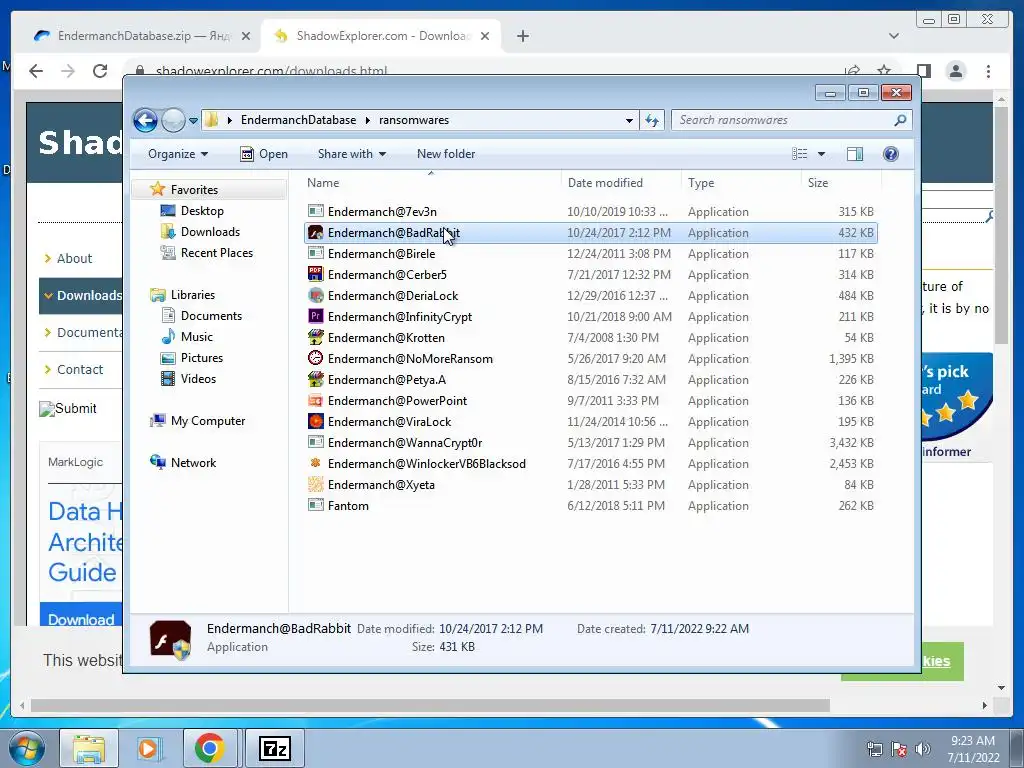Open Pictures library in sidebar
The width and height of the screenshot is (1024, 768).
(202, 358)
